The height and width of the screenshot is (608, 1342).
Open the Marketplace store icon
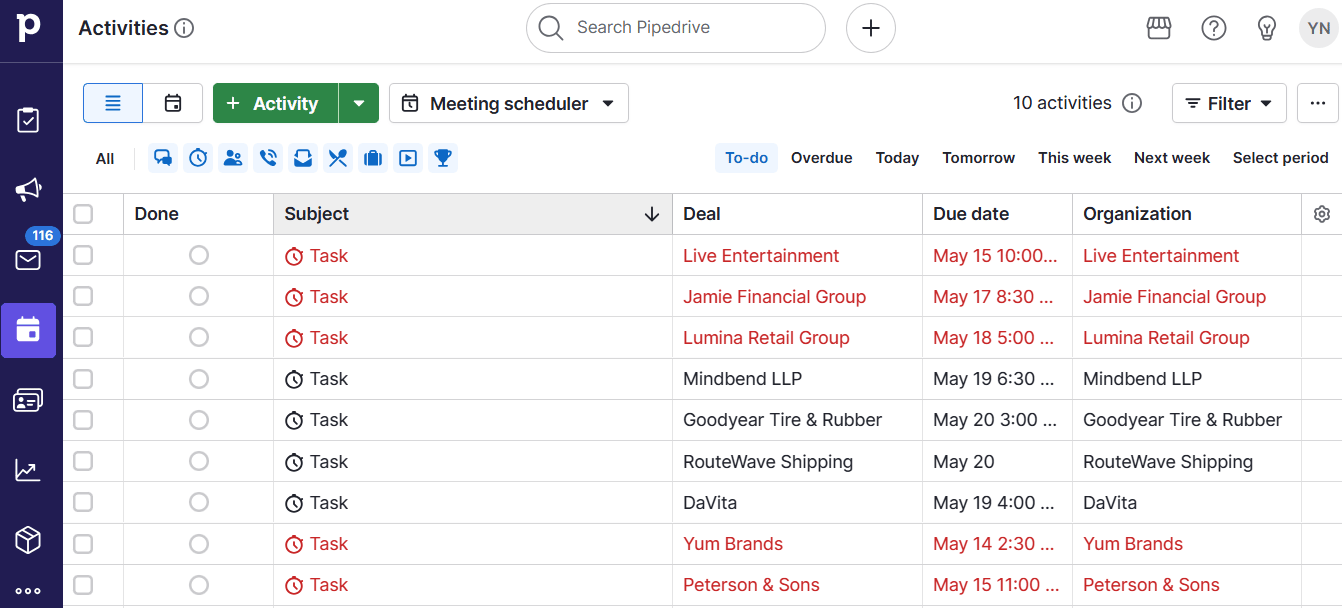pos(1159,28)
